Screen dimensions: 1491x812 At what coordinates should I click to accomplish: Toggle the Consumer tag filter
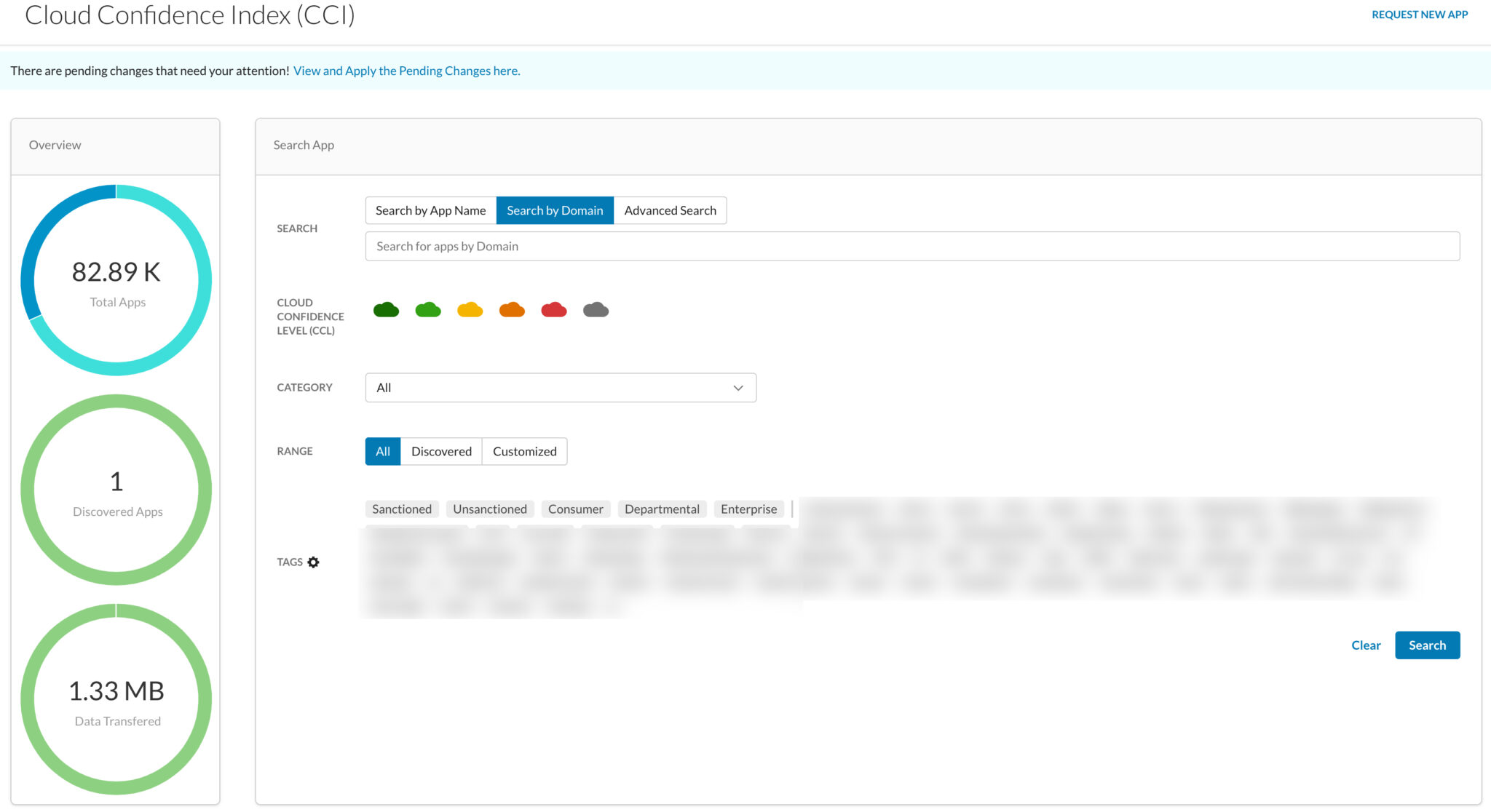[576, 509]
